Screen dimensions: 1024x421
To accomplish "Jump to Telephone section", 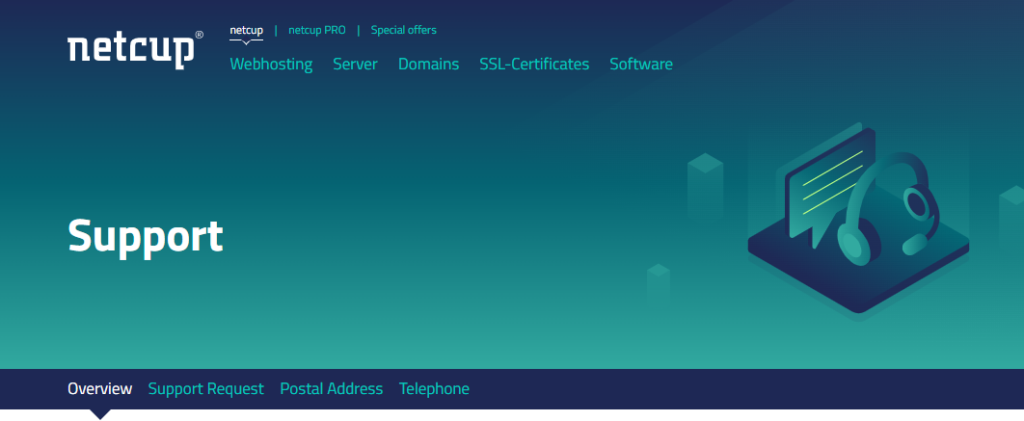I will pyautogui.click(x=434, y=389).
